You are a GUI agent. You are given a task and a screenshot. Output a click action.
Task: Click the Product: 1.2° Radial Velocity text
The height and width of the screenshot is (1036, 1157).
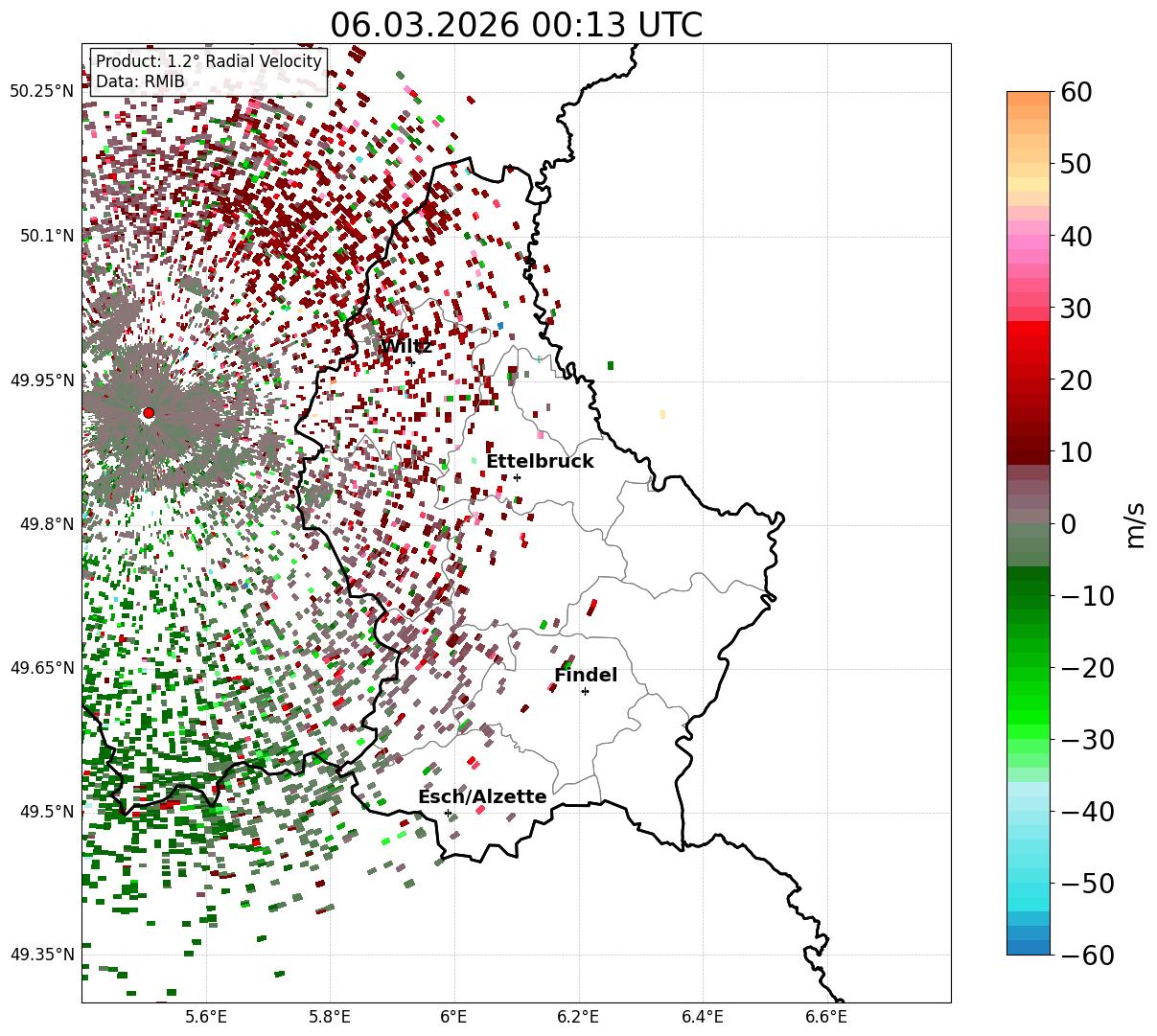tap(209, 62)
